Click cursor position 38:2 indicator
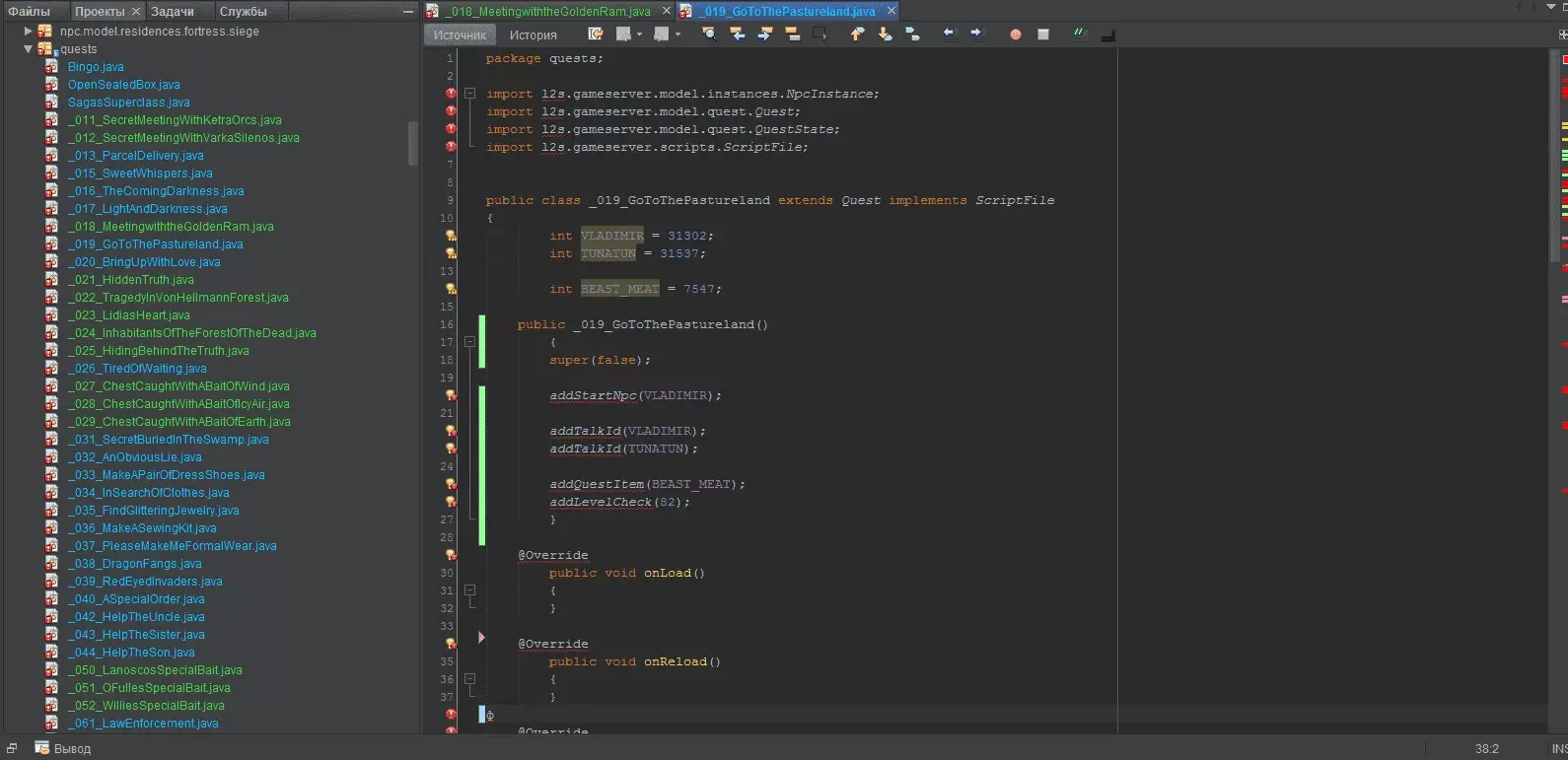The width and height of the screenshot is (1568, 760). [x=1486, y=749]
